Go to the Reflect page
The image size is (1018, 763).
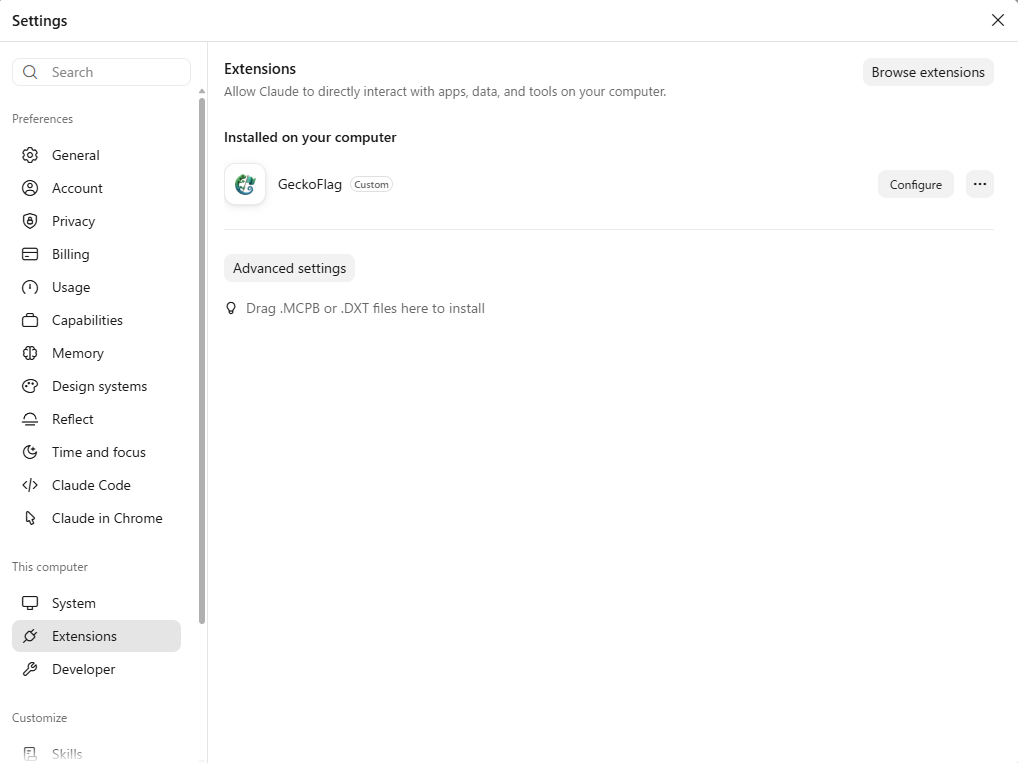[x=96, y=419]
